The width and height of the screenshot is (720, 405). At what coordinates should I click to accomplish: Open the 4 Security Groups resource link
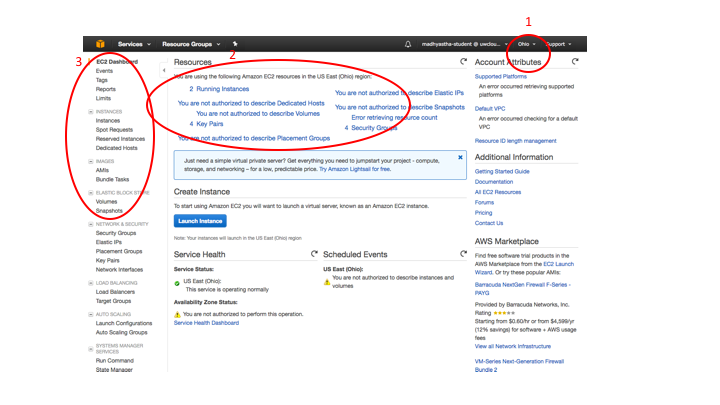pyautogui.click(x=371, y=128)
